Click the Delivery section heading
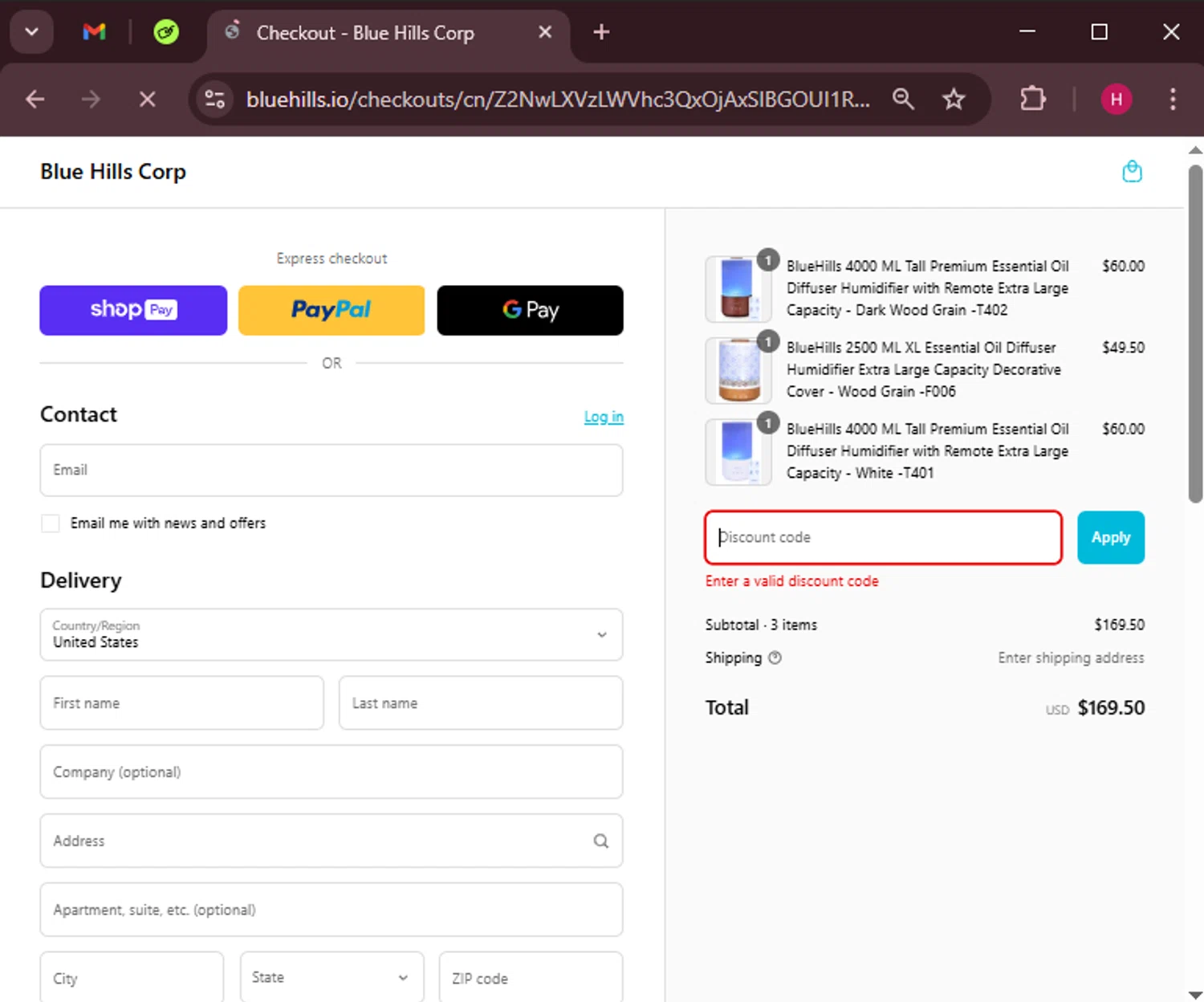The height and width of the screenshot is (1002, 1204). (81, 580)
